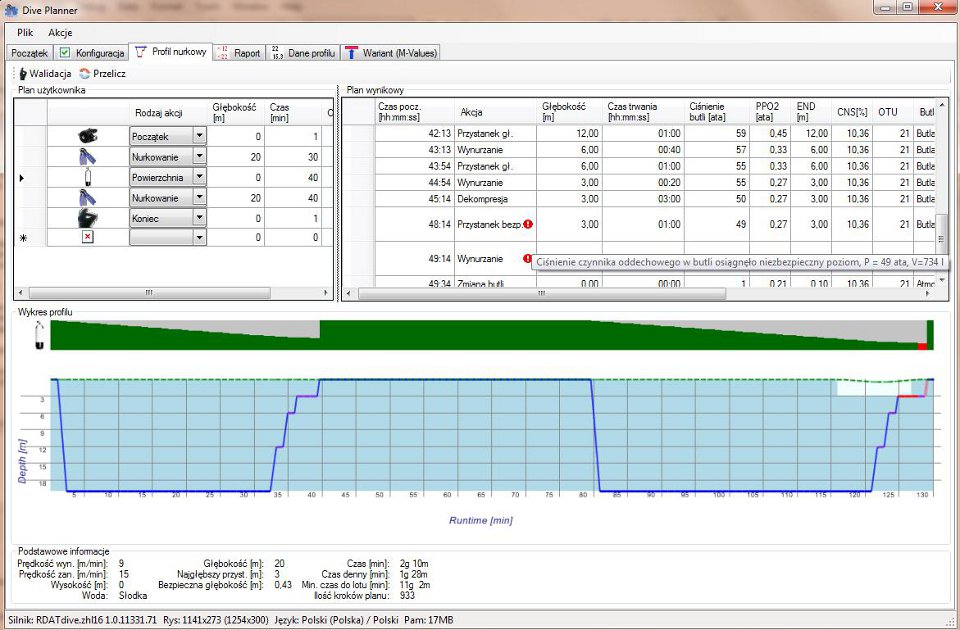The height and width of the screenshot is (630, 960).
Task: Expand the Początek action type dropdown
Action: coord(199,135)
